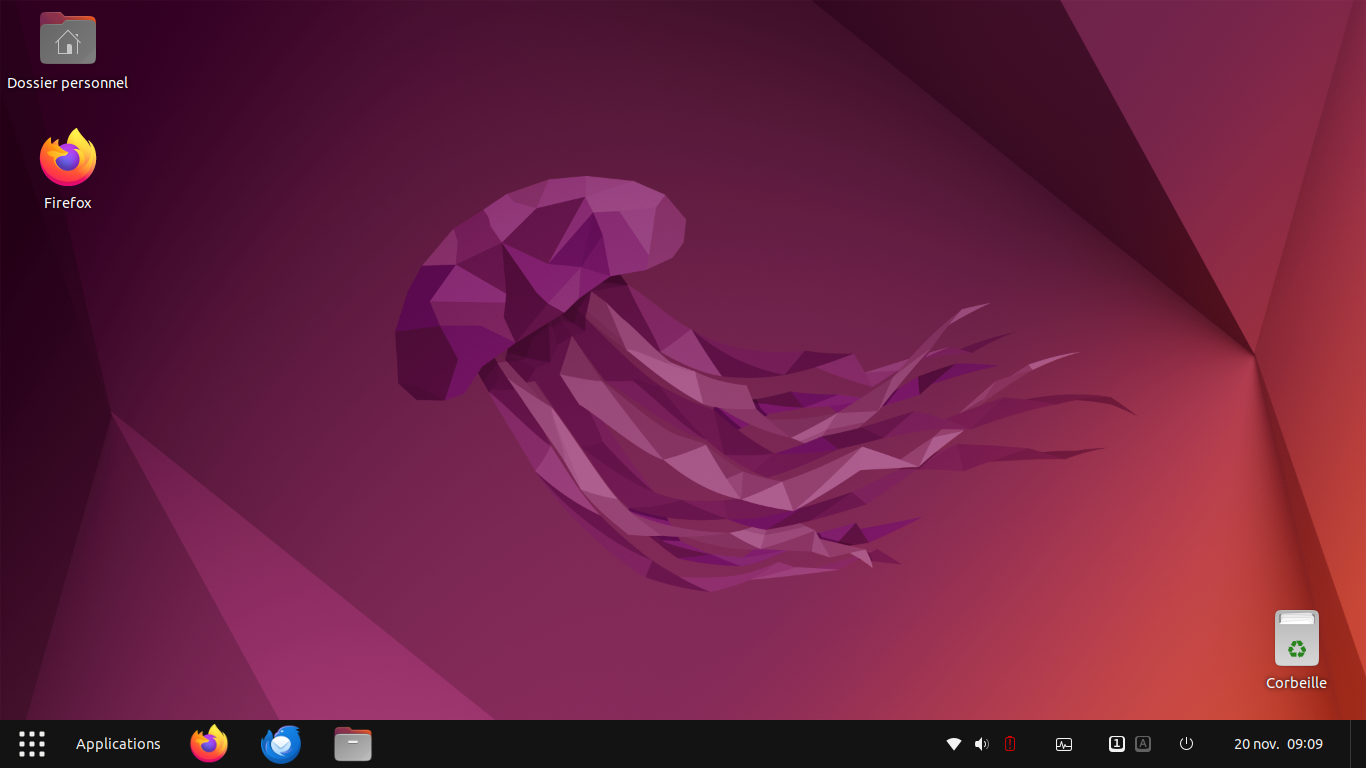Select the Dossier personnel label text
Image resolution: width=1366 pixels, height=768 pixels.
pos(68,83)
